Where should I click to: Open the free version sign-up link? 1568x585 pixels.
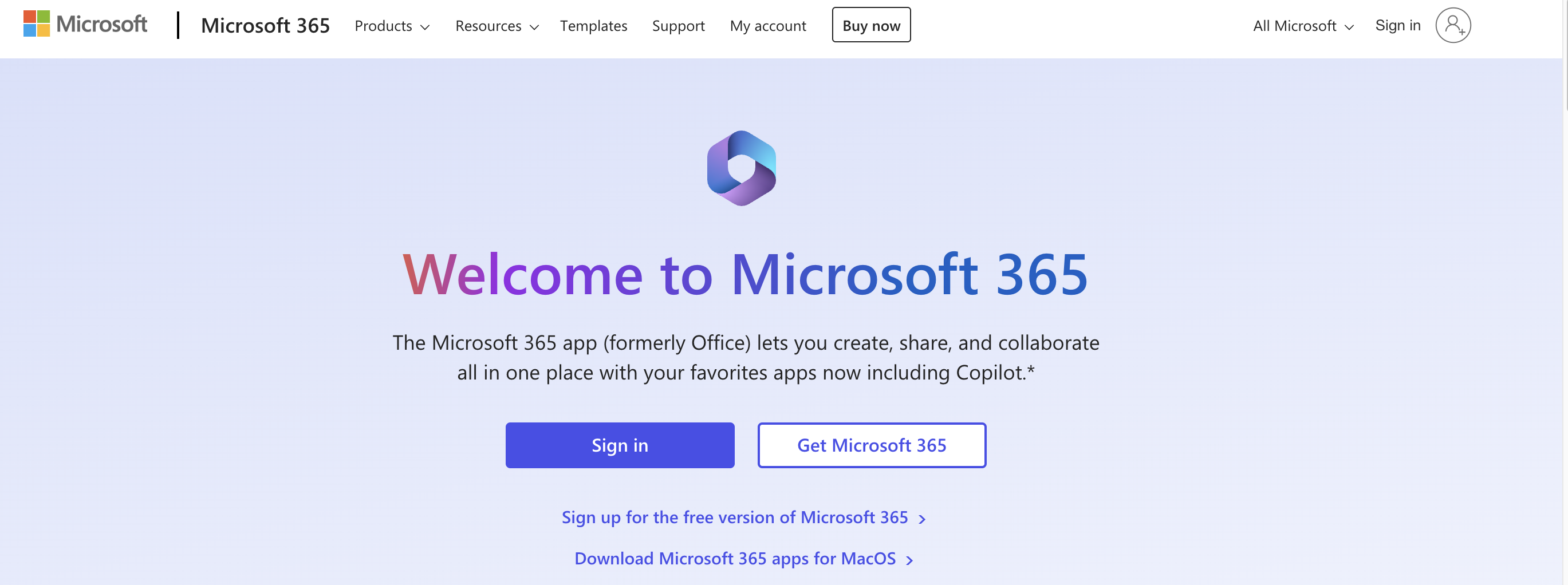click(x=734, y=517)
